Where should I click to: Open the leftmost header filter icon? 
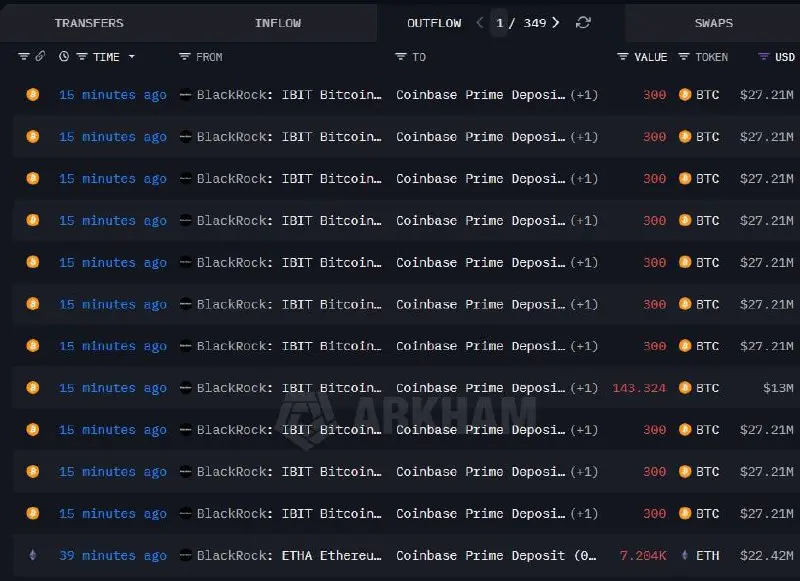(x=23, y=56)
